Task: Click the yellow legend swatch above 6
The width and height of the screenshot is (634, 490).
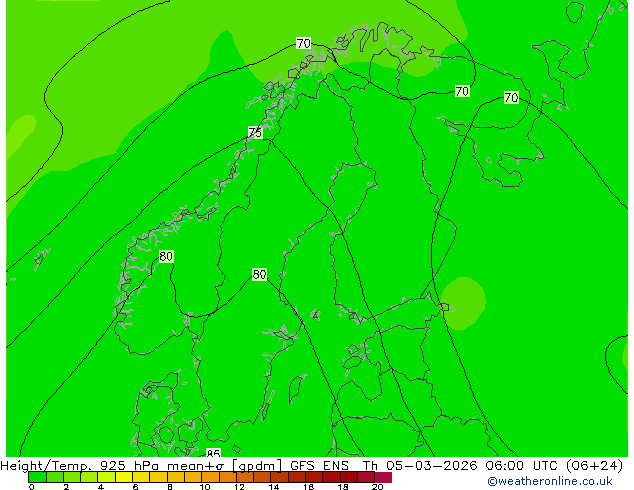Action: [x=141, y=477]
